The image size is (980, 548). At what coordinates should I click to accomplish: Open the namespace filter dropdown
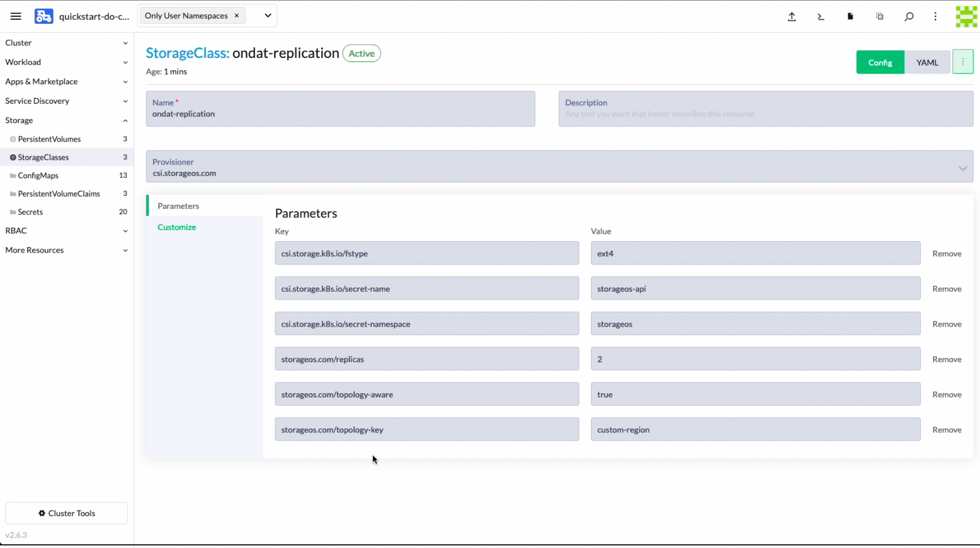coord(267,16)
